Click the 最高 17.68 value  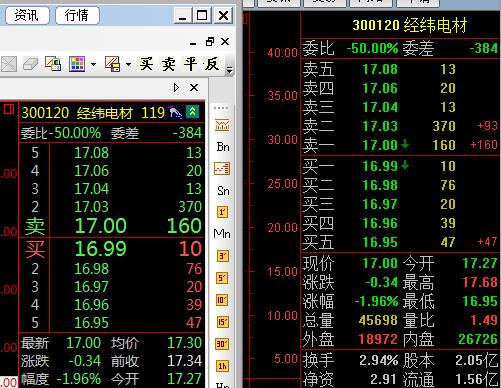pyautogui.click(x=480, y=283)
